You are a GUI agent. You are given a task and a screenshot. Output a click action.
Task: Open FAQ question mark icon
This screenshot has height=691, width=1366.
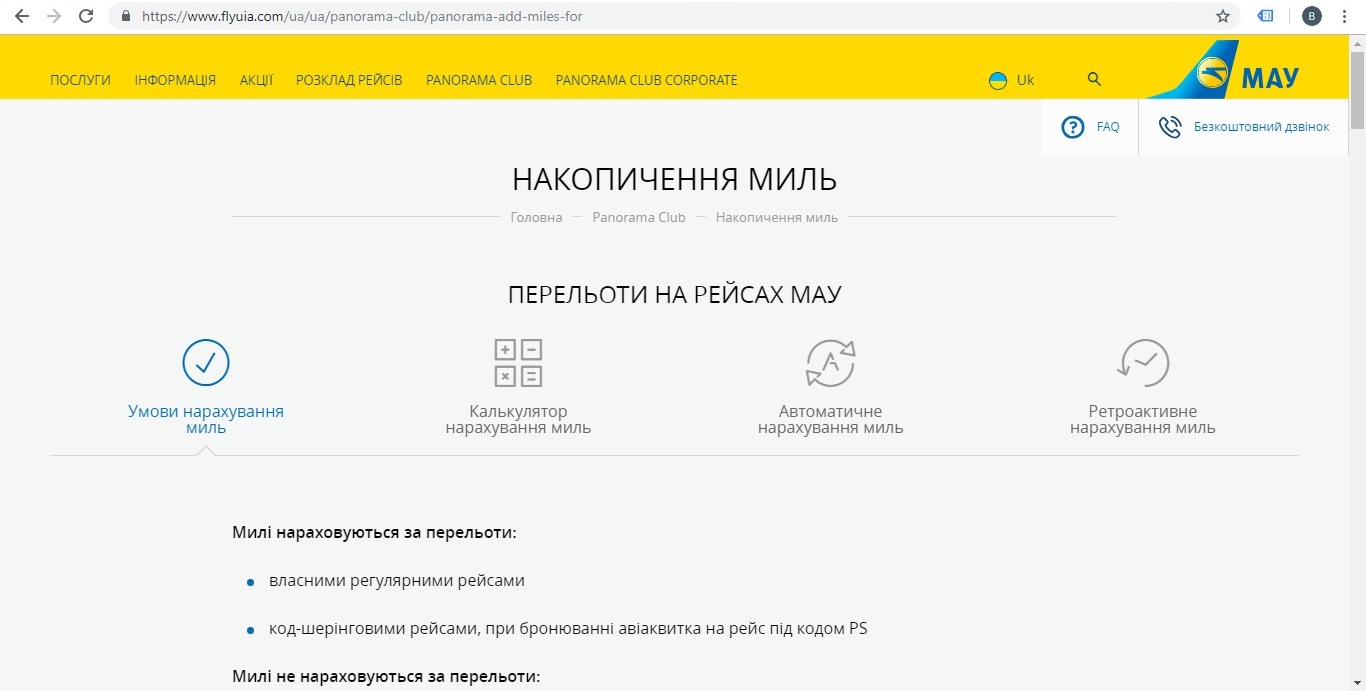click(x=1073, y=127)
